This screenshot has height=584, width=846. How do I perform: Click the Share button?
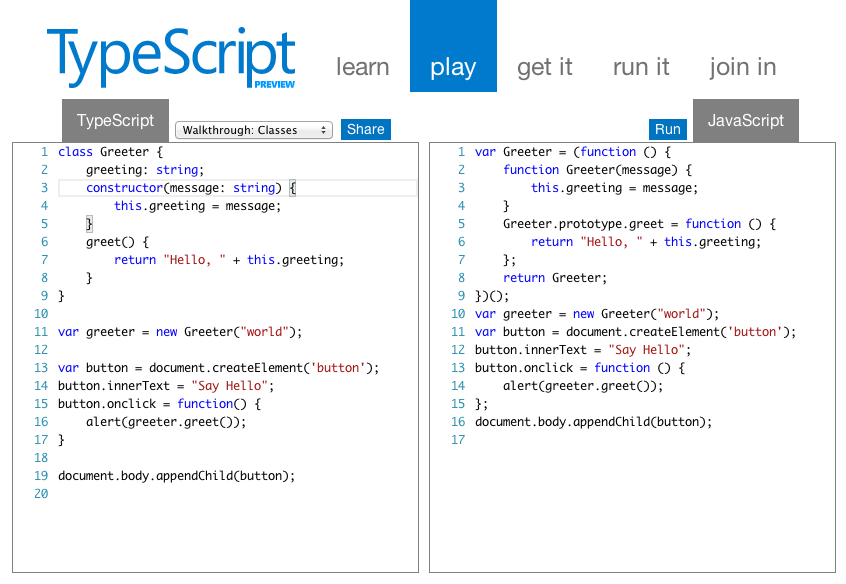point(366,130)
